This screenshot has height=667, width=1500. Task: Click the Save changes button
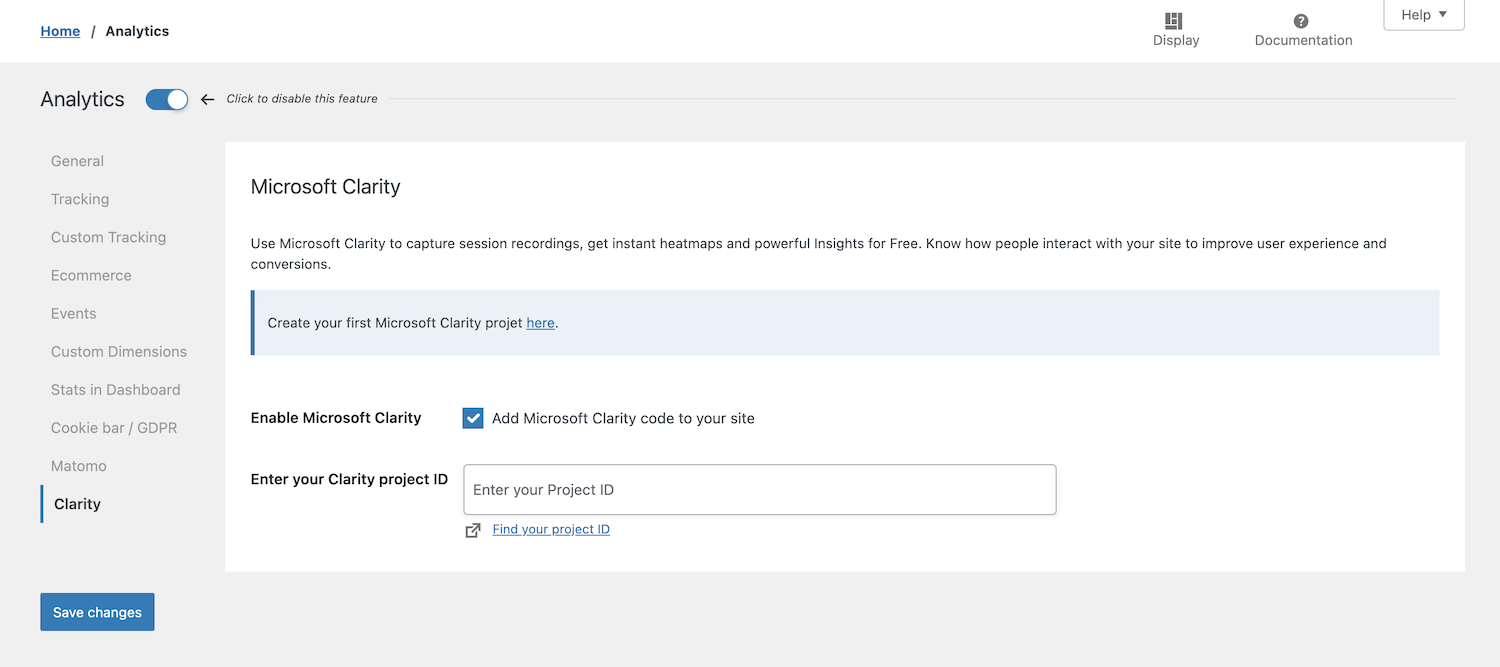(97, 612)
